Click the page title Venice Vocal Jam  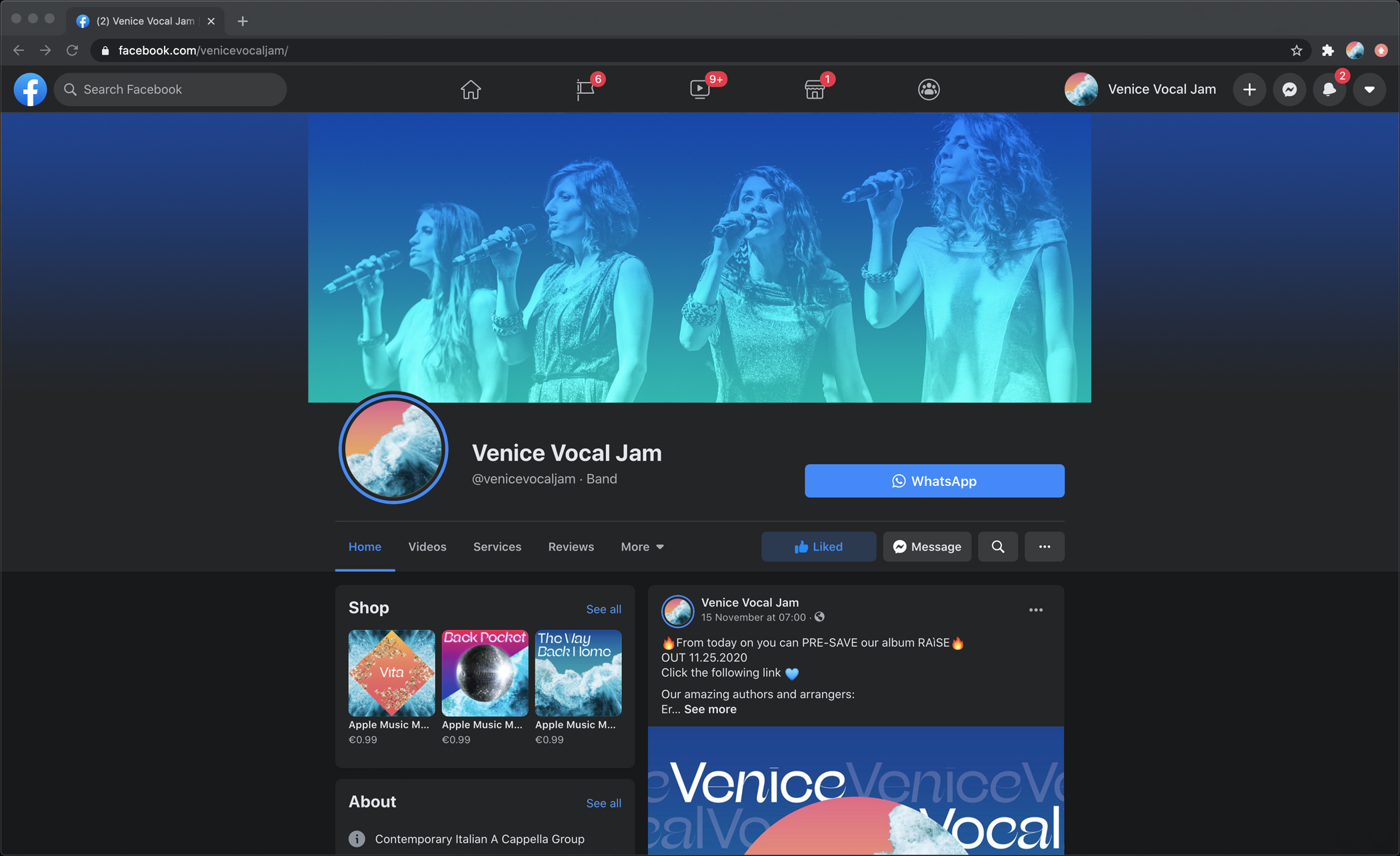567,453
